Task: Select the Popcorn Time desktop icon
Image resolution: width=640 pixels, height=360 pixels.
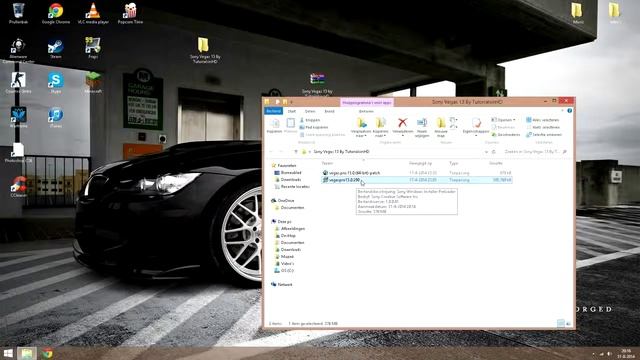Action: pos(130,13)
